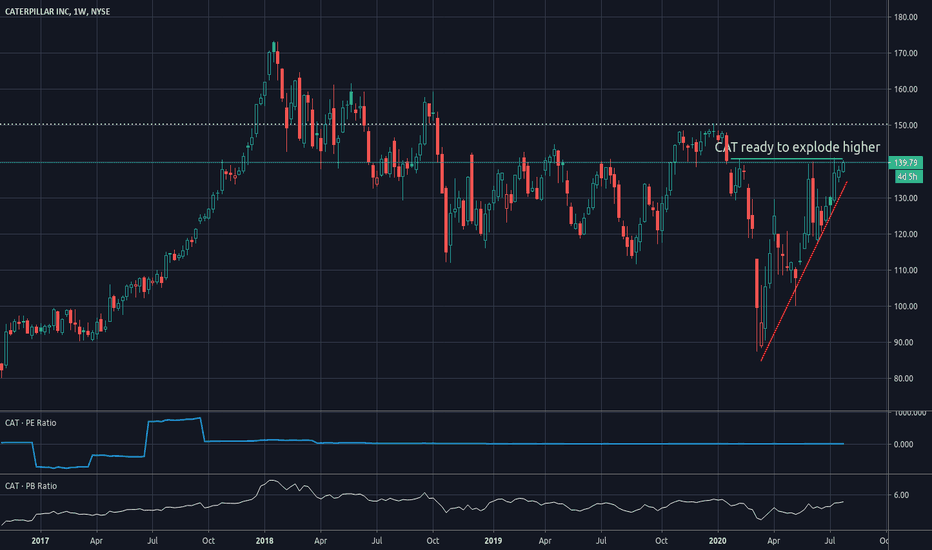The image size is (932, 550).
Task: Click the 2018 year label on the time axis
Action: 265,540
